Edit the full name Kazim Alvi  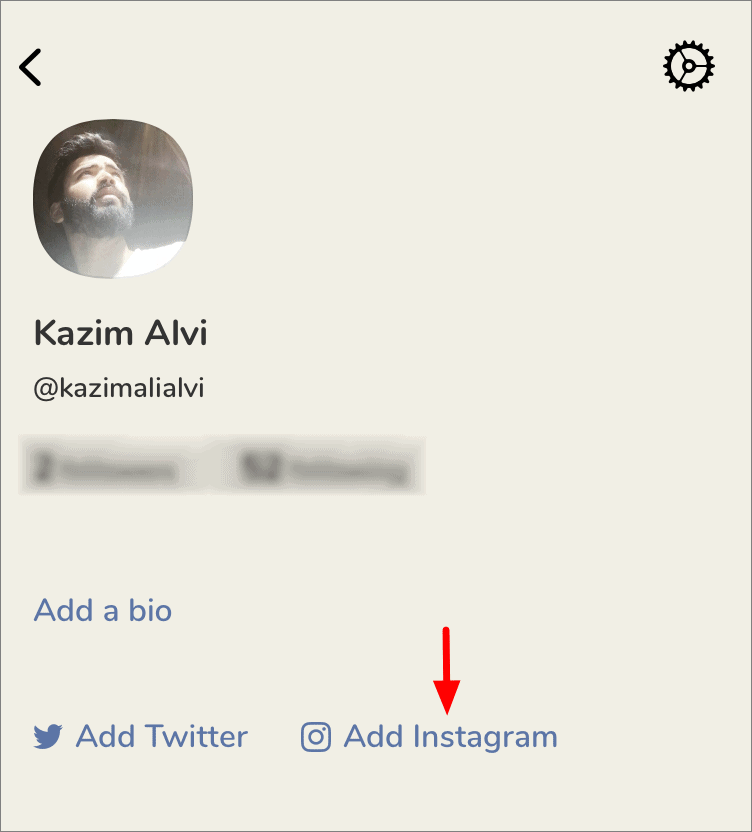click(120, 333)
